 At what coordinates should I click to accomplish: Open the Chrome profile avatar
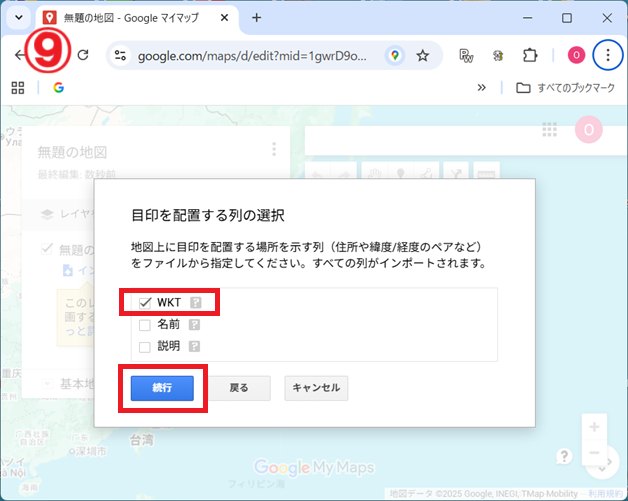576,56
